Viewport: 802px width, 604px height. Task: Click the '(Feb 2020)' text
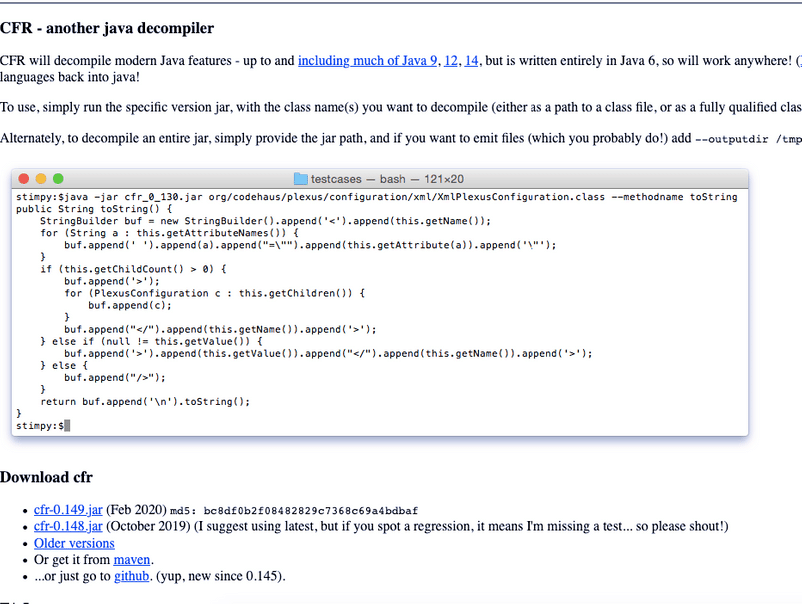pyautogui.click(x=136, y=510)
